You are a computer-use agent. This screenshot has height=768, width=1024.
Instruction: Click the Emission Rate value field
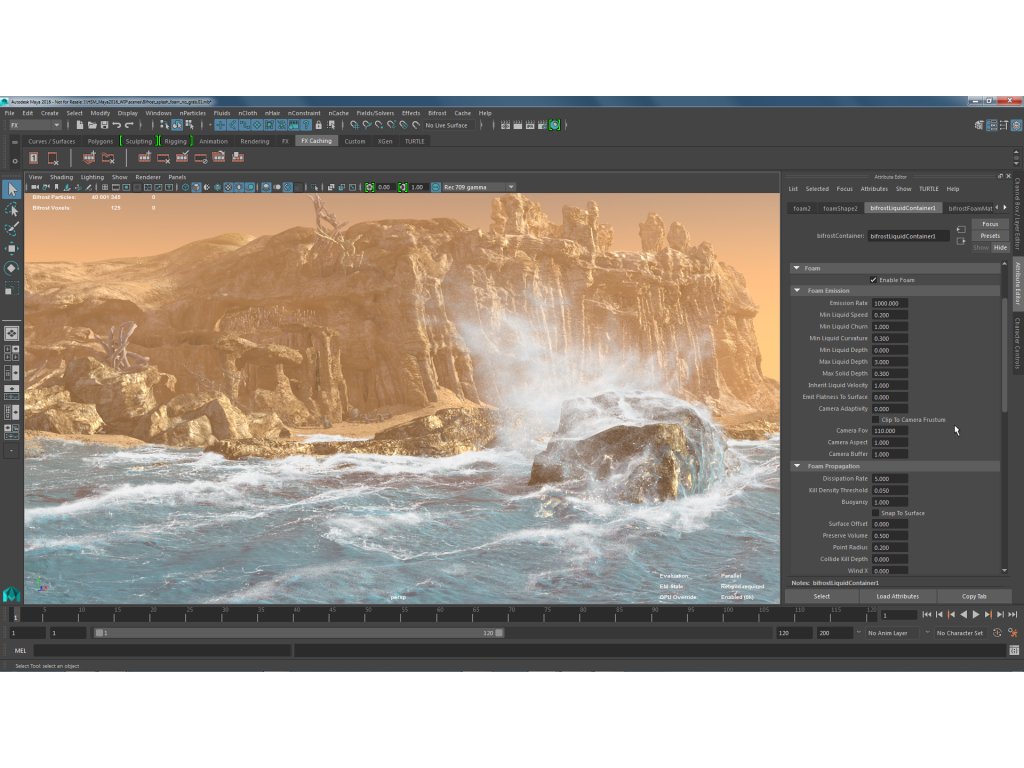(x=889, y=303)
